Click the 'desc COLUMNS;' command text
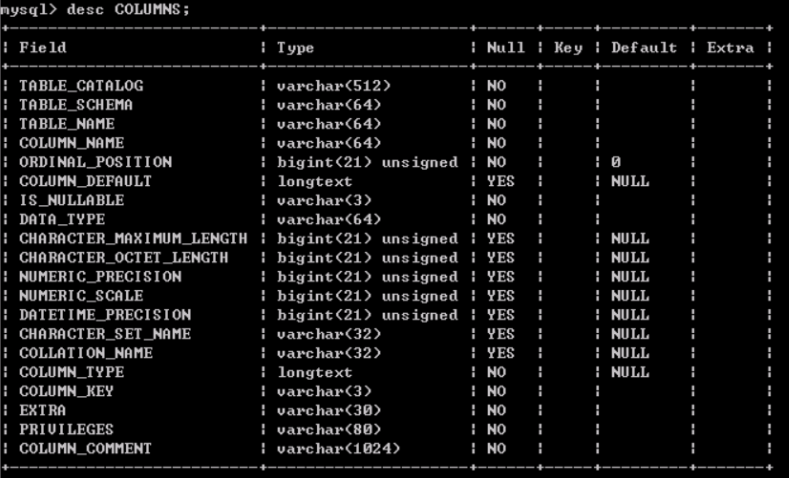This screenshot has width=789, height=478. 128,9
